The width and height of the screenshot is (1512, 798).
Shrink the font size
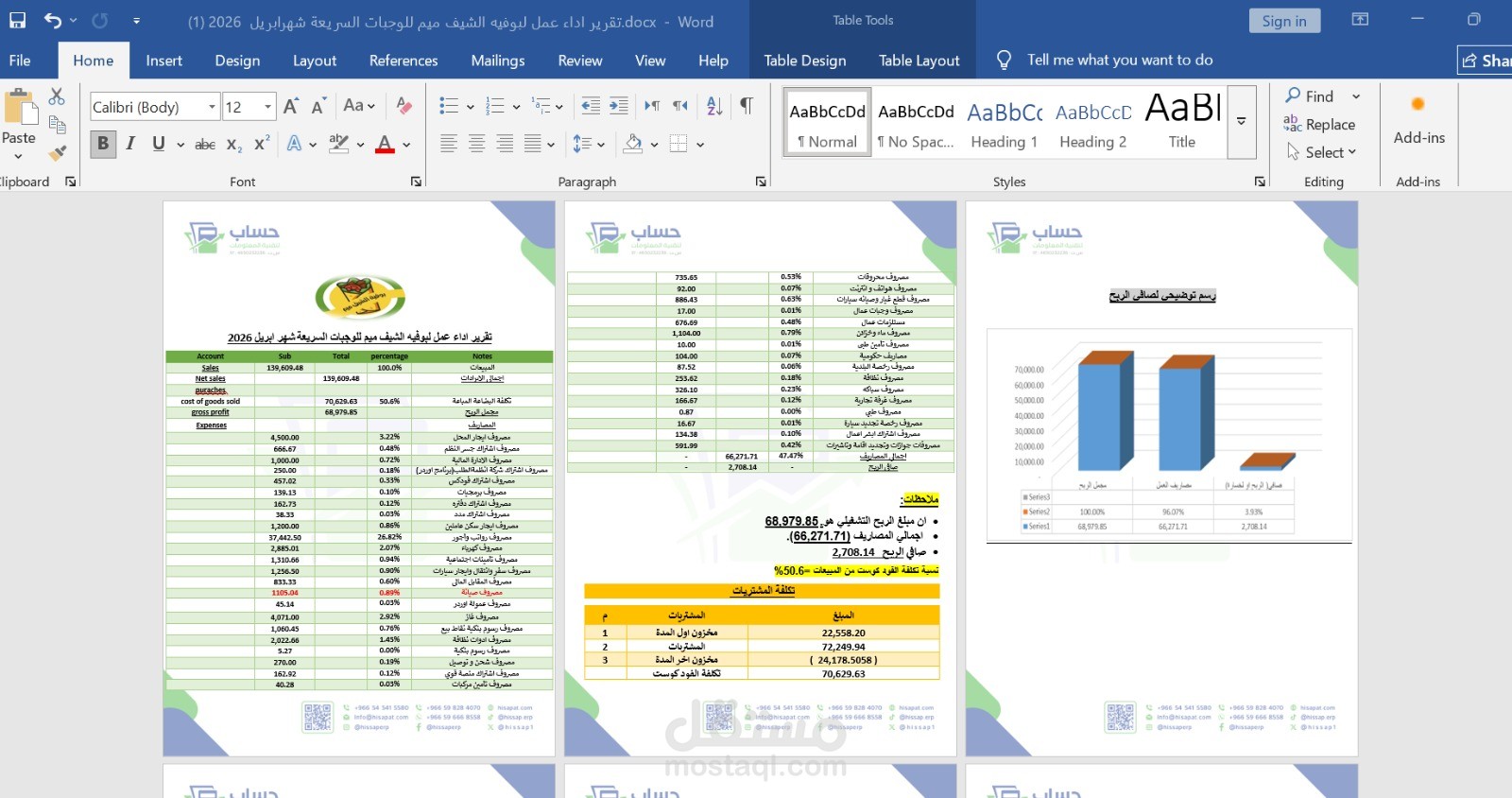(318, 106)
